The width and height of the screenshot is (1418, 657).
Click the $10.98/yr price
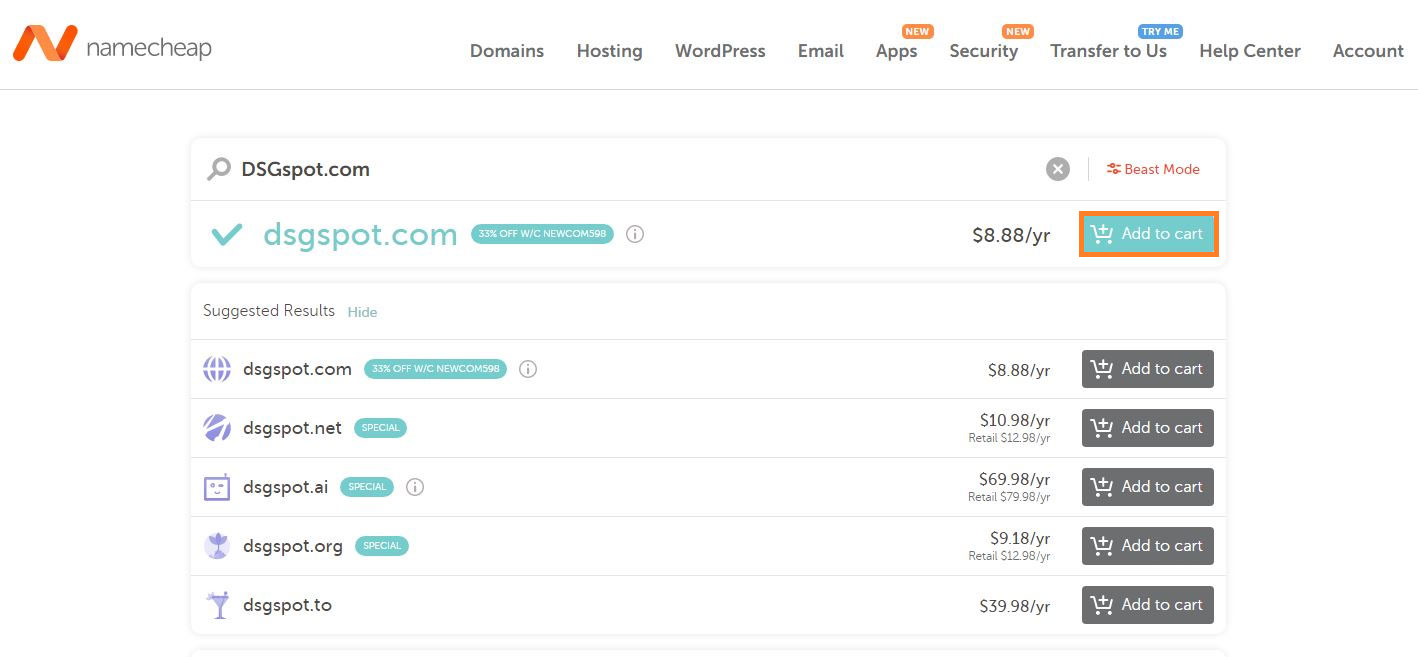click(x=1015, y=421)
